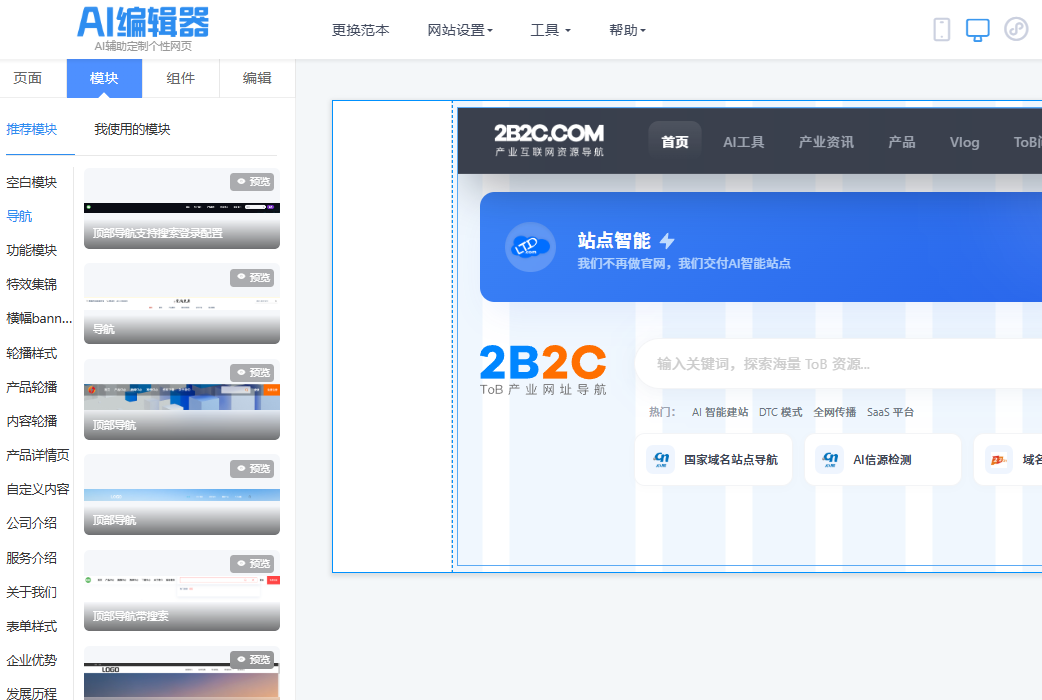Preview the module labeled 导航
The height and width of the screenshot is (700, 1042).
coord(252,278)
